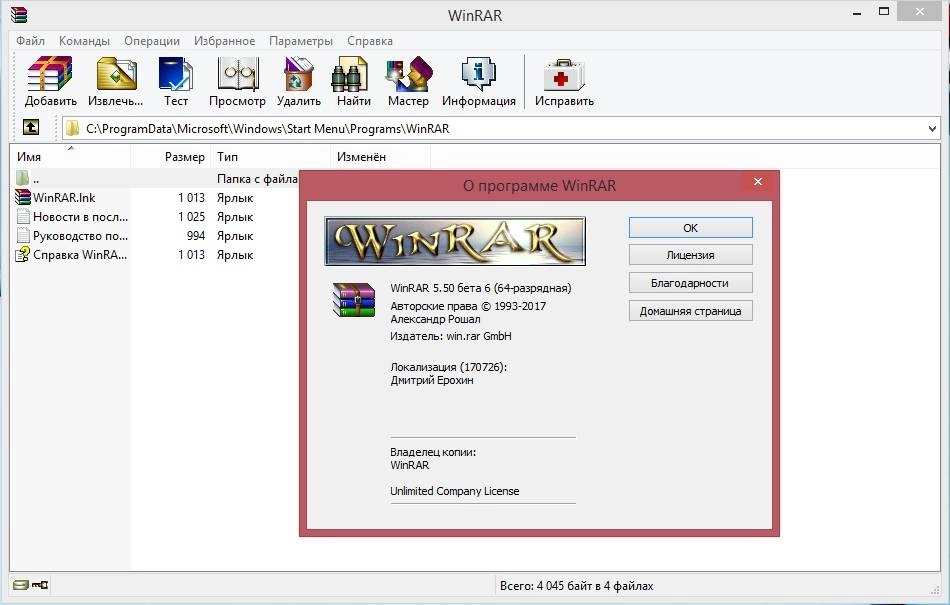Screen dimensions: 950x605
Task: Click the disk icon in status bar
Action: point(21,585)
